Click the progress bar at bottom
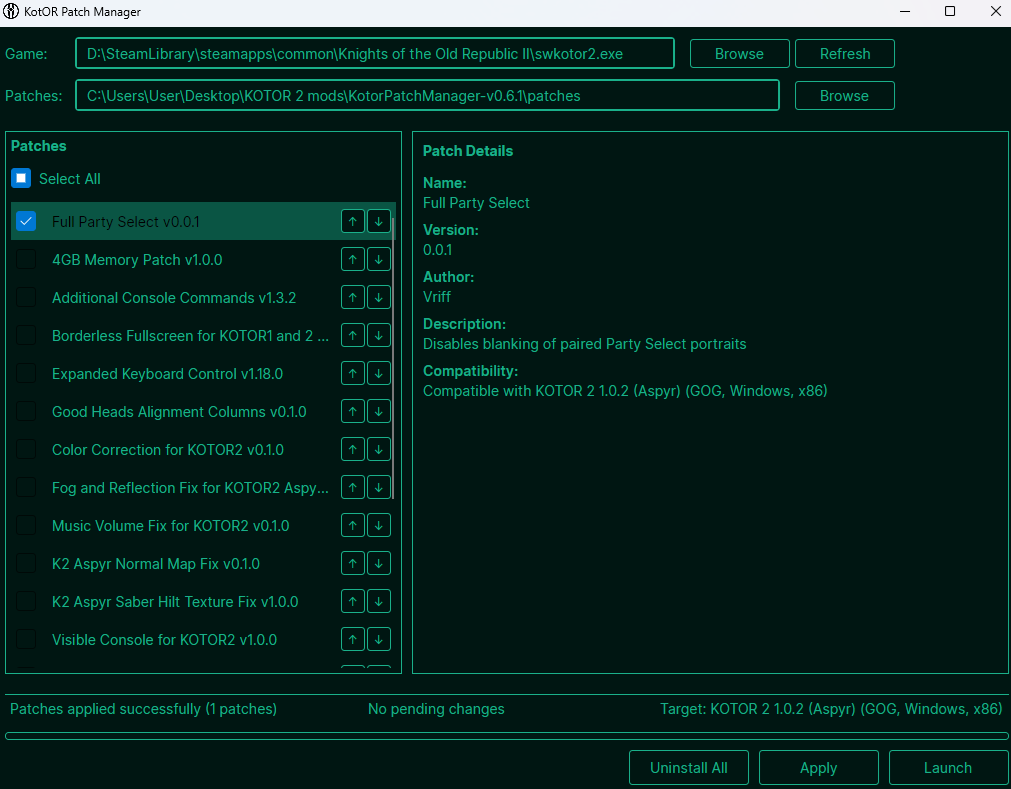The image size is (1011, 789). pyautogui.click(x=506, y=735)
